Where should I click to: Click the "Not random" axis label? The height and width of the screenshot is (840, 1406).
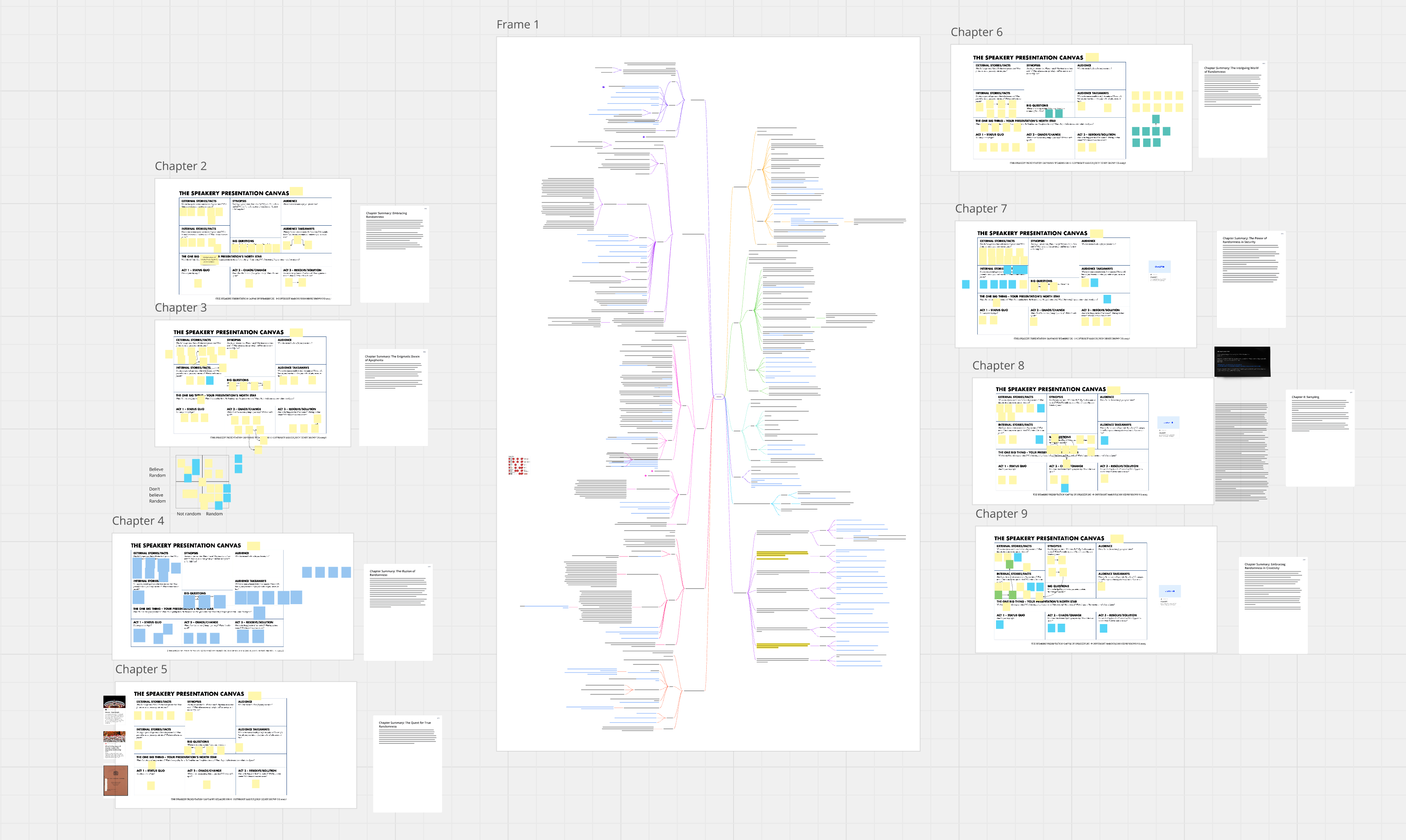[x=189, y=514]
